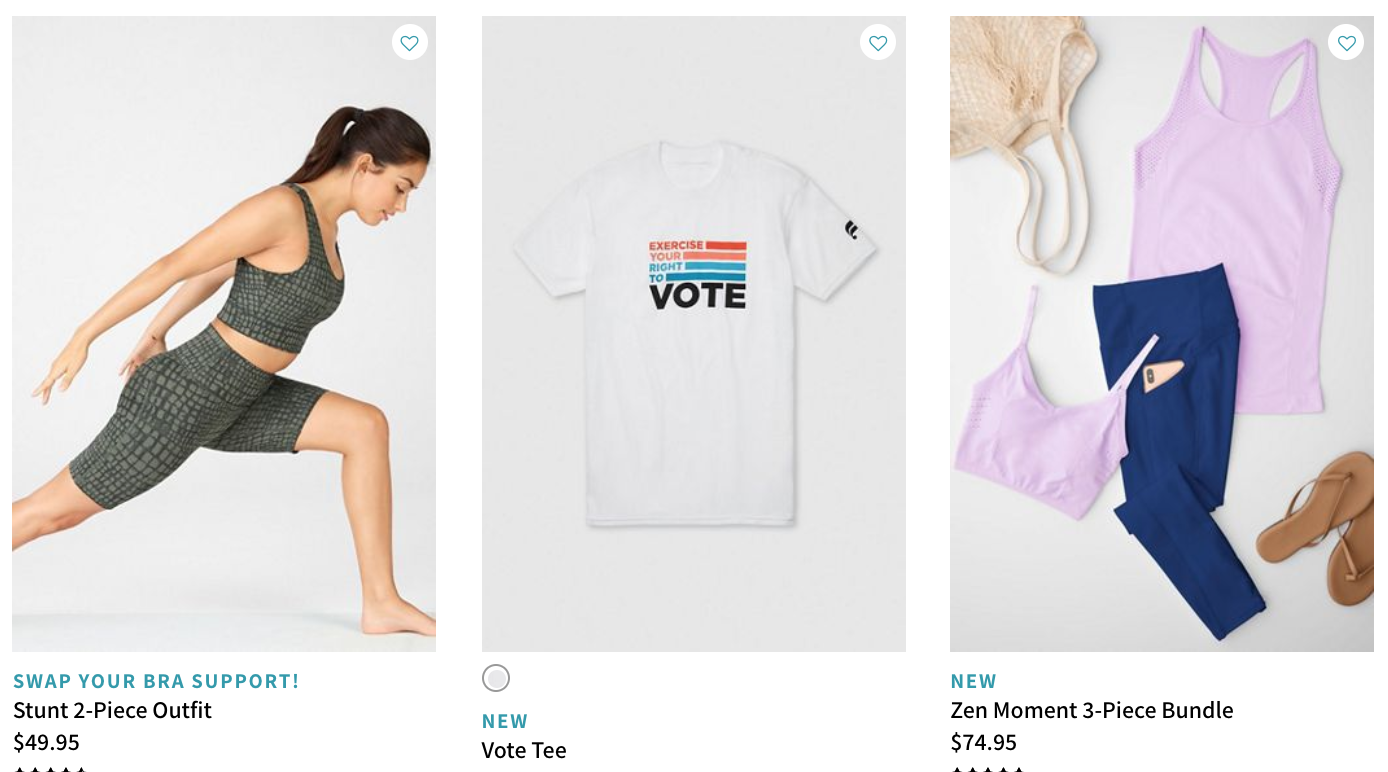Open the Stunt 2-Piece Outfit product page
Screen dimensions: 1388x772
click(x=112, y=711)
